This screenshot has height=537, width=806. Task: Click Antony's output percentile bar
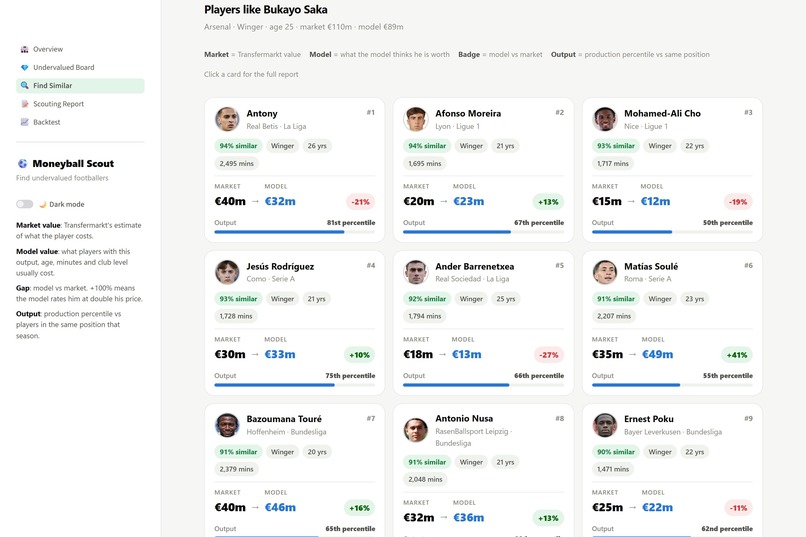pyautogui.click(x=295, y=232)
